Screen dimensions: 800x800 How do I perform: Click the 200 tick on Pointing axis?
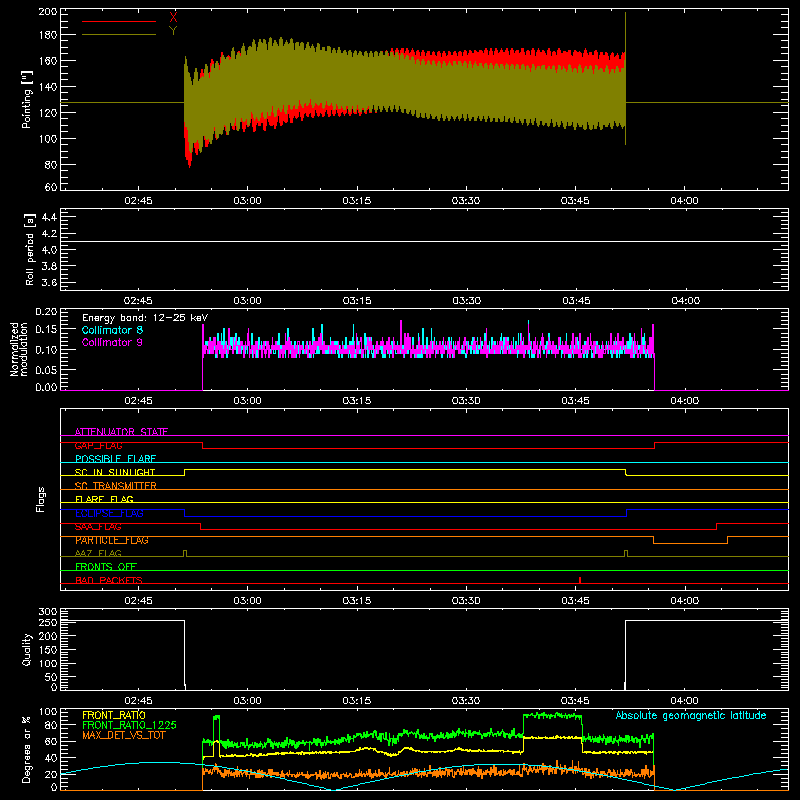pyautogui.click(x=48, y=11)
